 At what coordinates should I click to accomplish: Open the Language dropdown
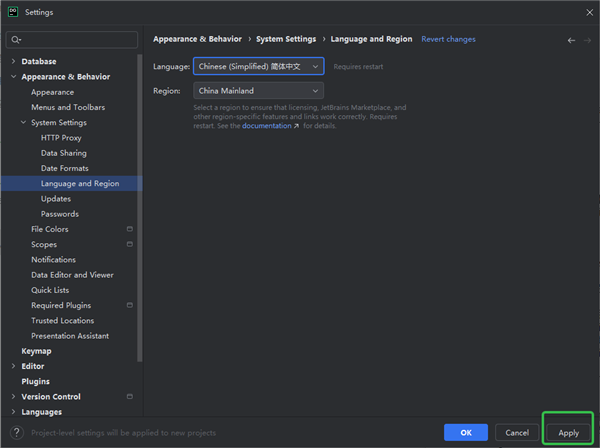259,66
